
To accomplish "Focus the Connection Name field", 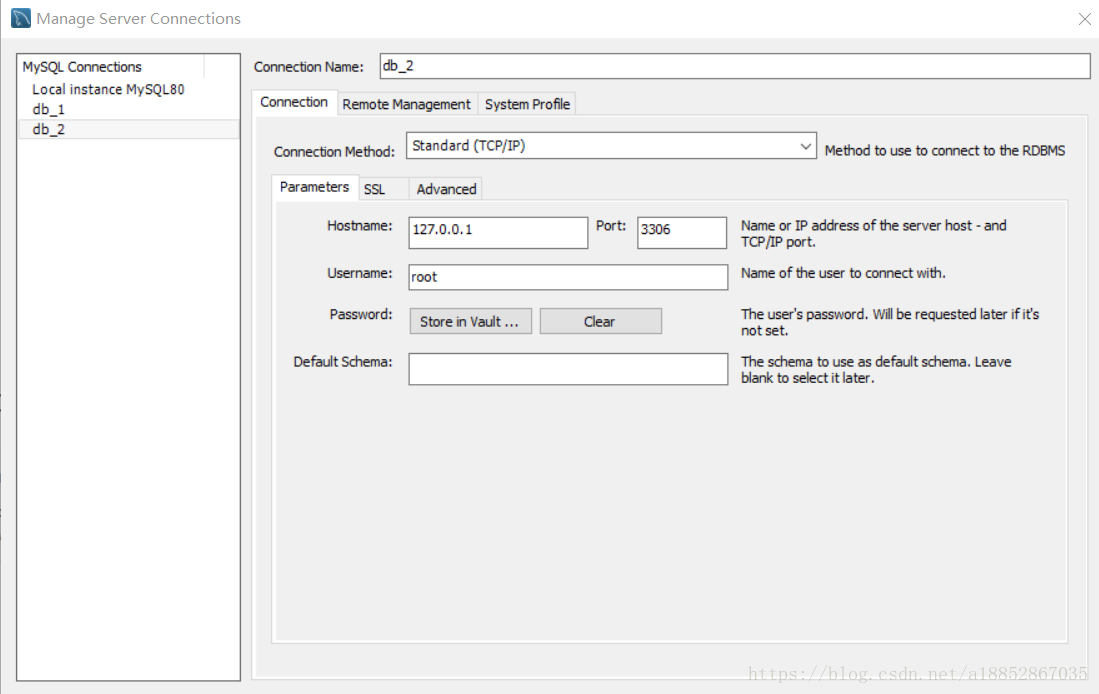I will coord(735,66).
